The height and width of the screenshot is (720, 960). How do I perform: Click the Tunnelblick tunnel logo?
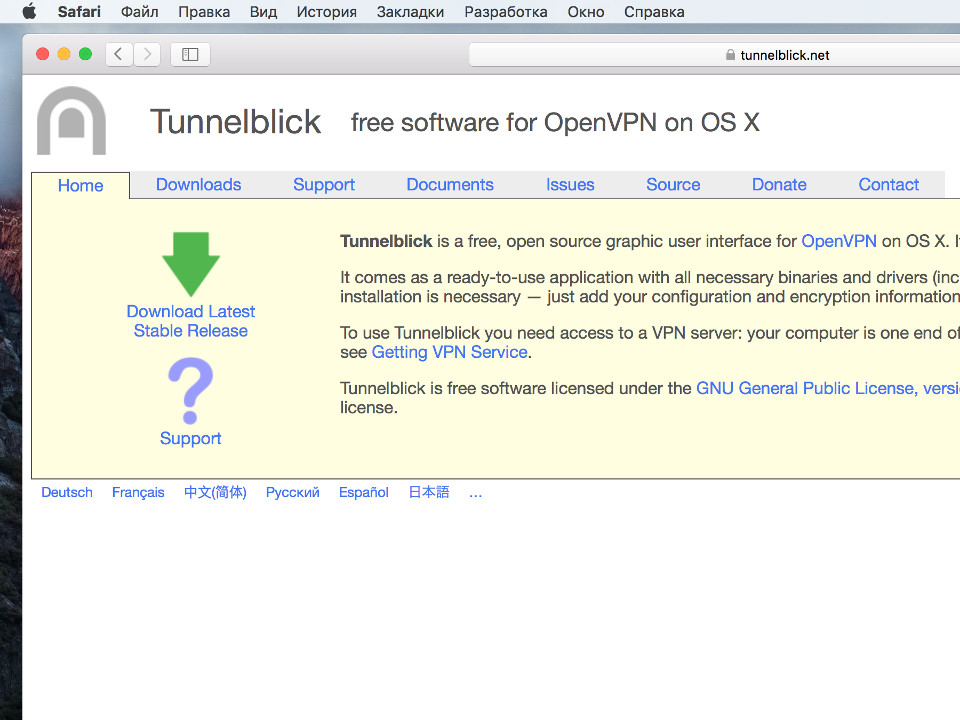pos(72,121)
